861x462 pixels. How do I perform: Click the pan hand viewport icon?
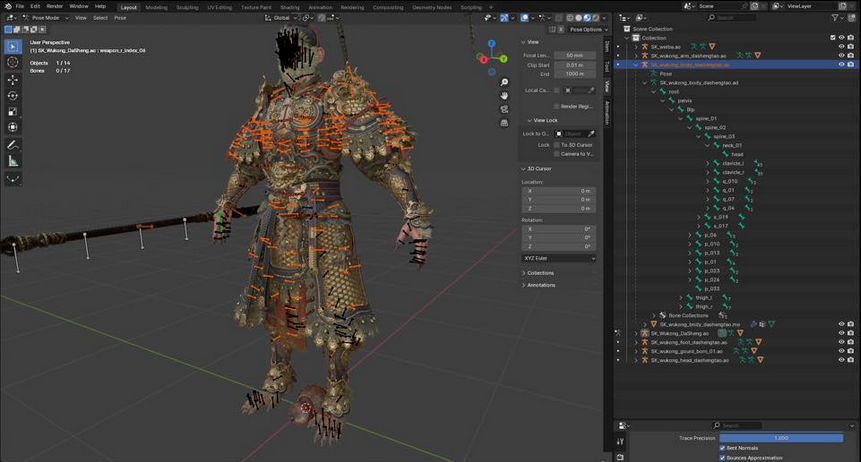point(505,97)
